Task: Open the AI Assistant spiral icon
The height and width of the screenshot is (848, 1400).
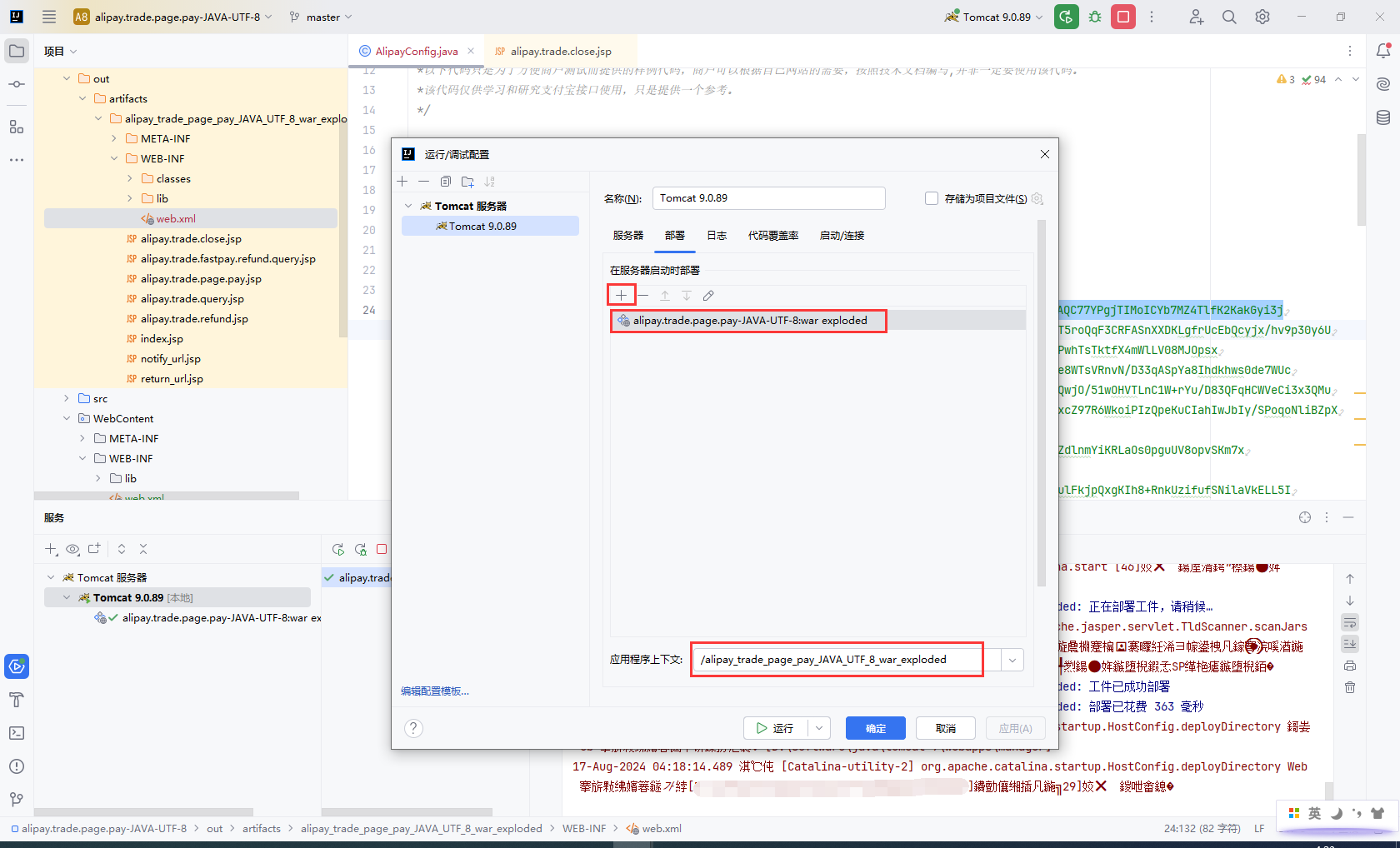Action: coord(1383,84)
